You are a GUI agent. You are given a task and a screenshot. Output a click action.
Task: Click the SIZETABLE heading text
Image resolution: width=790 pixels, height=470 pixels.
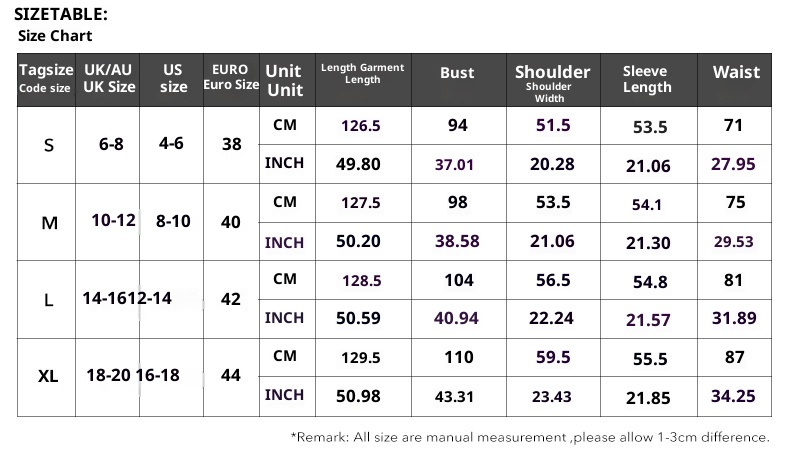[61, 14]
